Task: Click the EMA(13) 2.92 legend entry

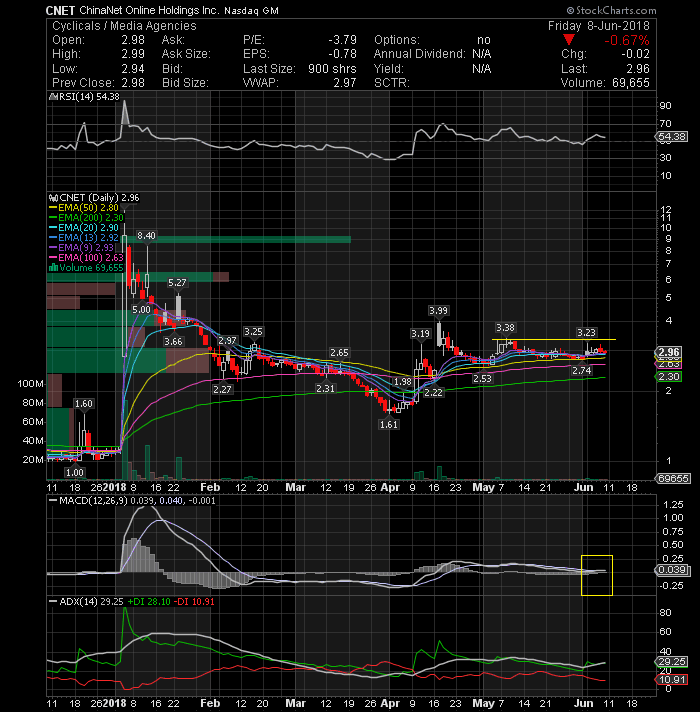Action: (x=84, y=237)
